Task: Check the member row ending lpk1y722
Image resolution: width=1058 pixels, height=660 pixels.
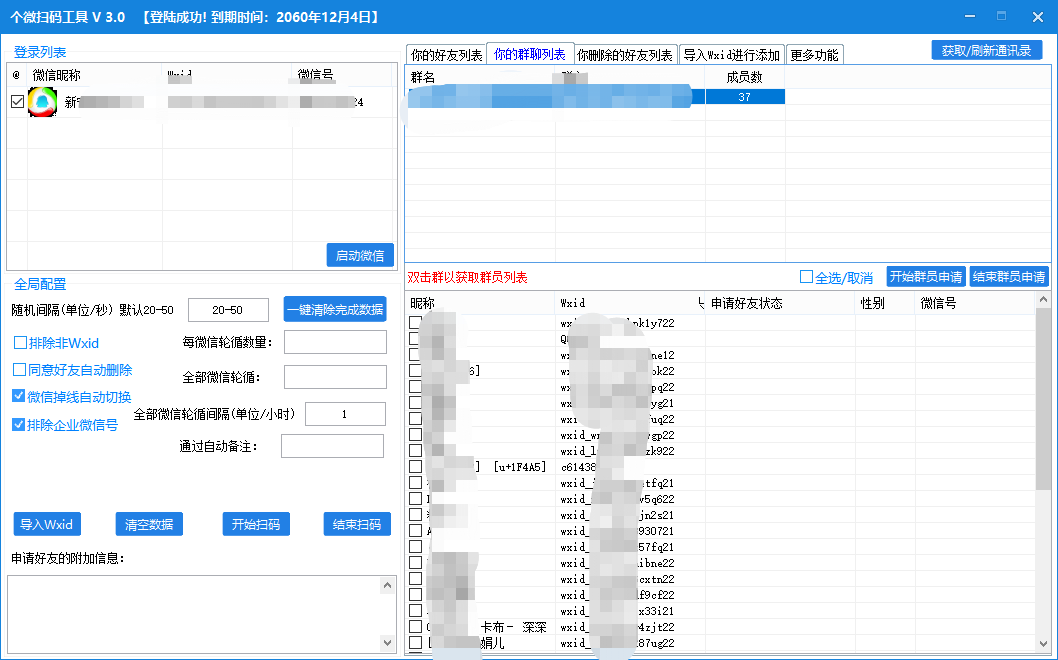Action: coord(416,323)
